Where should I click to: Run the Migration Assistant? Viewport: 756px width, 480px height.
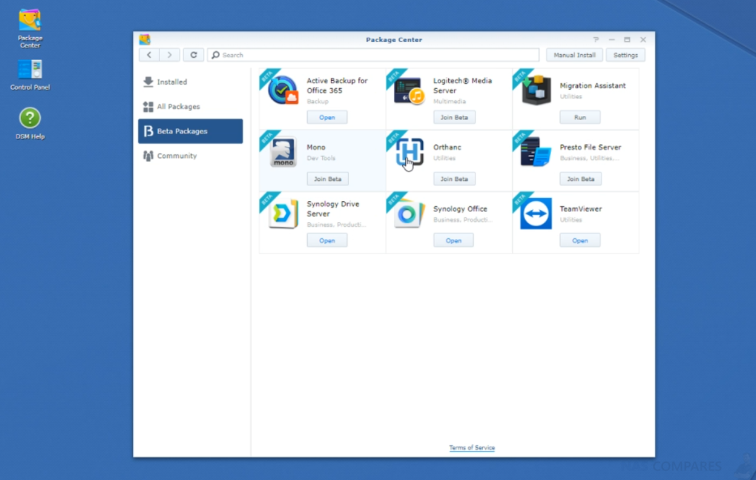tap(580, 117)
